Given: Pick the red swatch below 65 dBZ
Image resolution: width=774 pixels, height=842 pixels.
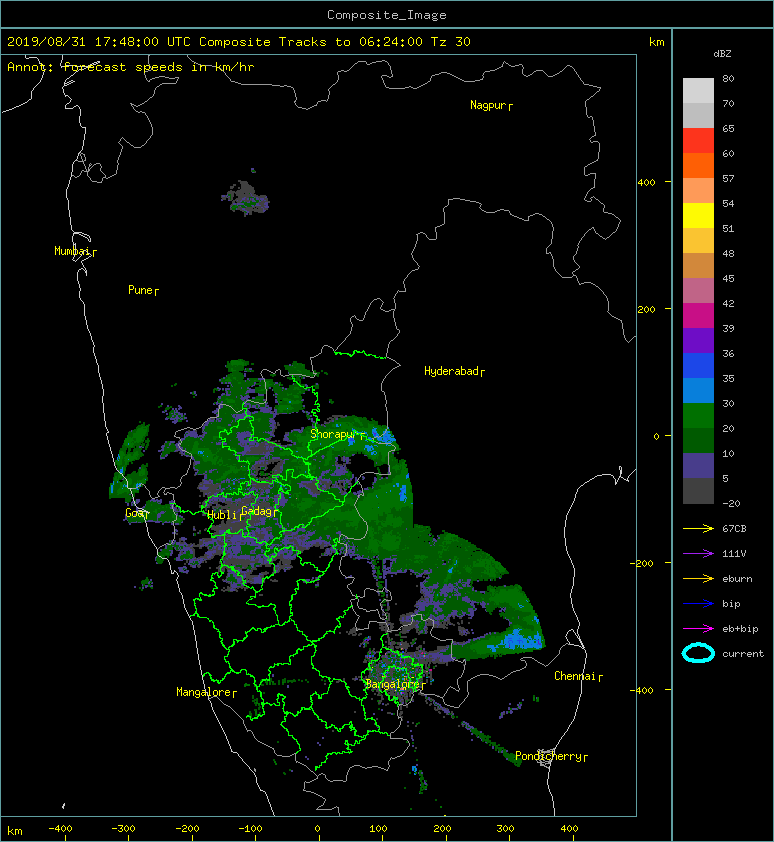Looking at the screenshot, I should click(698, 140).
